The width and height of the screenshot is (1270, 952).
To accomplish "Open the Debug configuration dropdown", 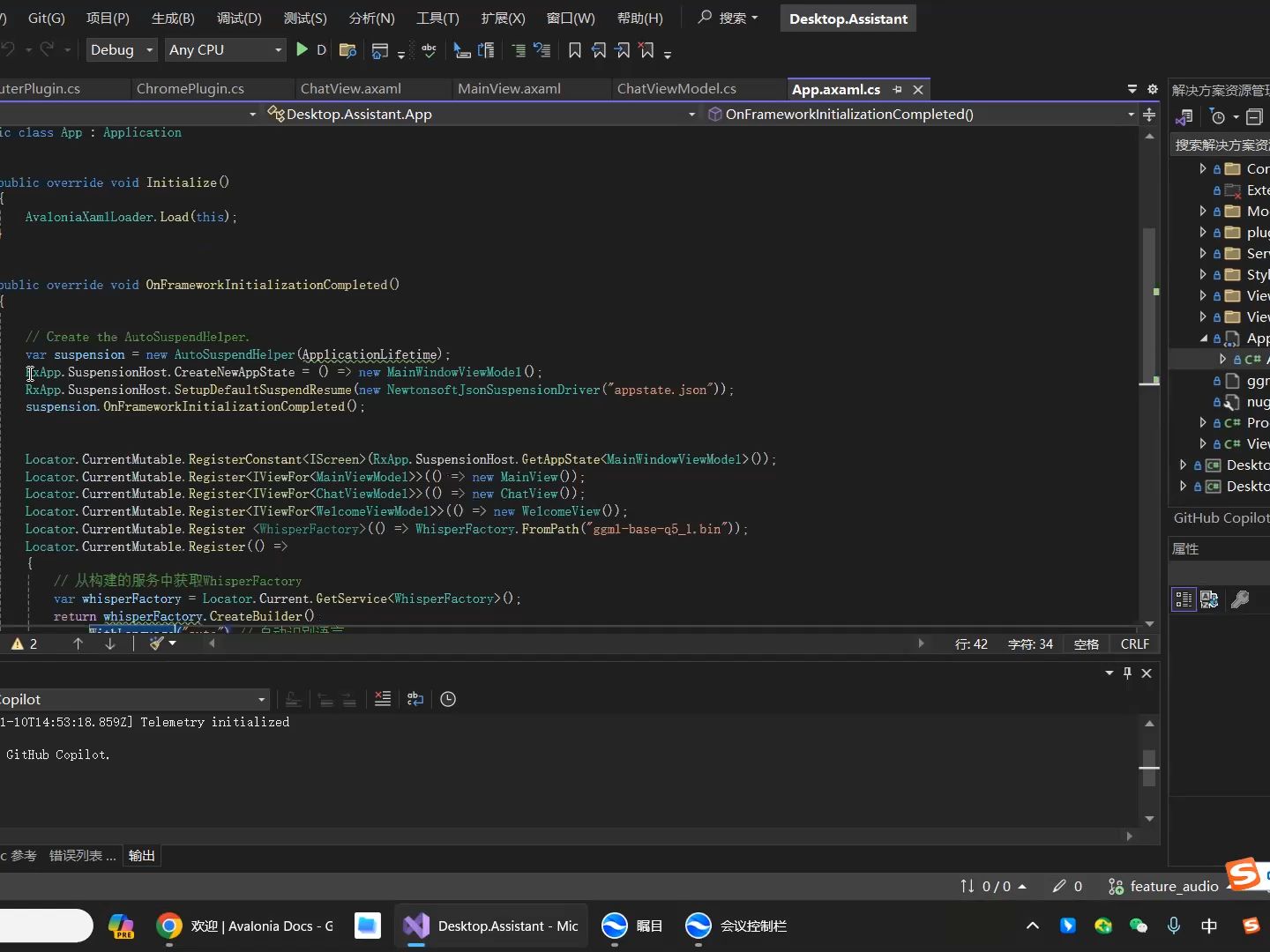I will [122, 50].
